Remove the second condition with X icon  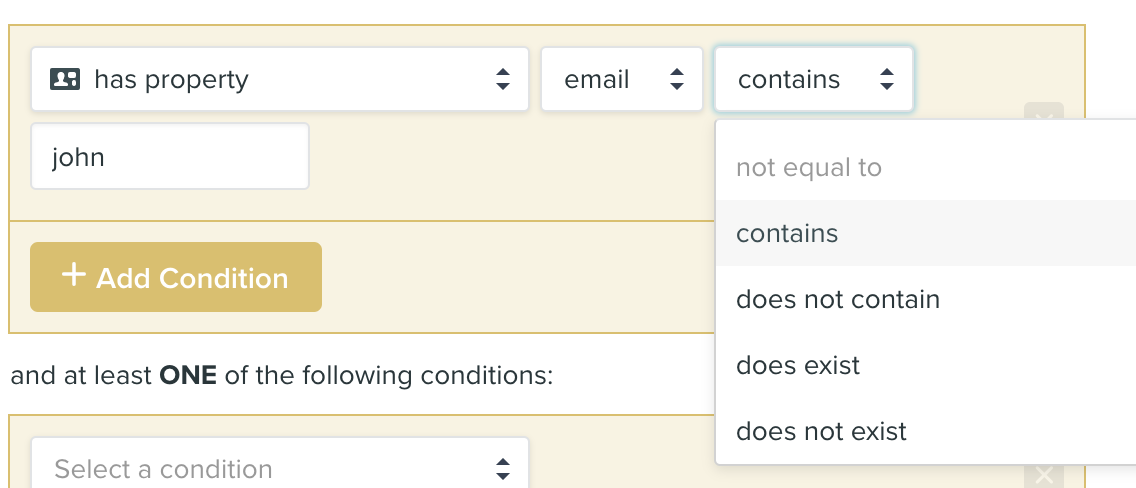click(1043, 475)
